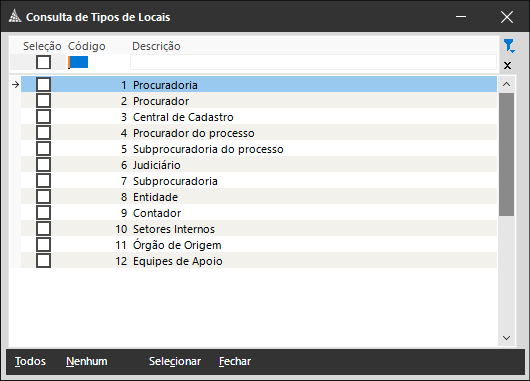This screenshot has height=381, width=530.
Task: Click the scrollbar down arrow
Action: tap(506, 338)
